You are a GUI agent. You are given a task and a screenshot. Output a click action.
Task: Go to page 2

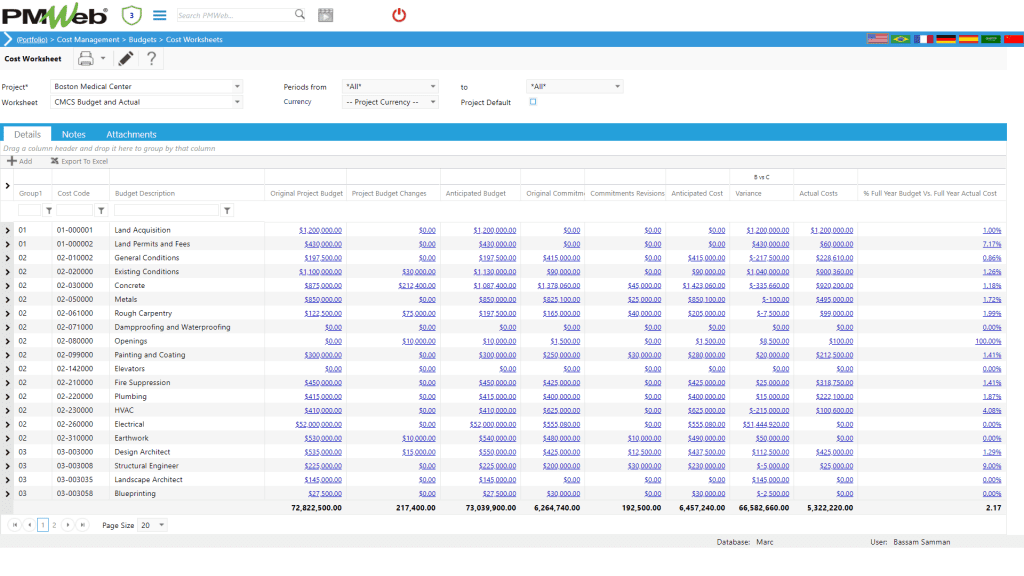(x=54, y=525)
